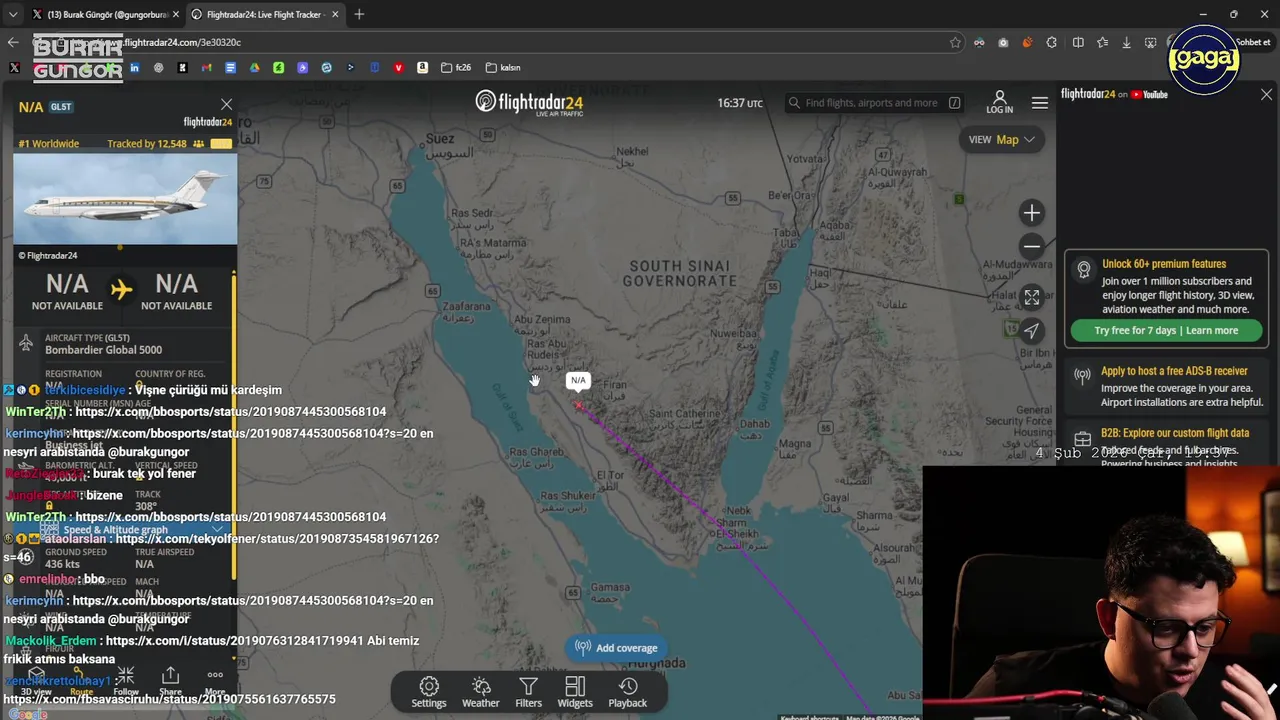
Task: Open the fc26 bookmarks folder
Action: 455,68
